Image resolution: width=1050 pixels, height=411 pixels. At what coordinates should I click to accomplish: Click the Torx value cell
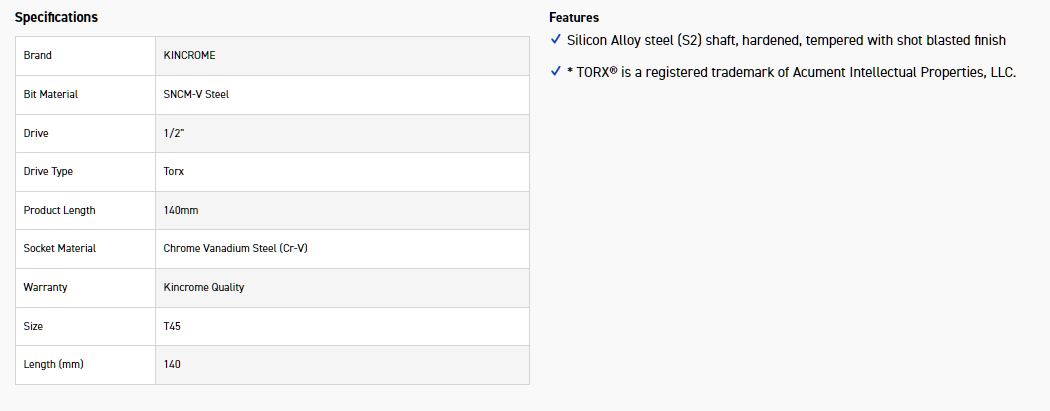(x=174, y=172)
